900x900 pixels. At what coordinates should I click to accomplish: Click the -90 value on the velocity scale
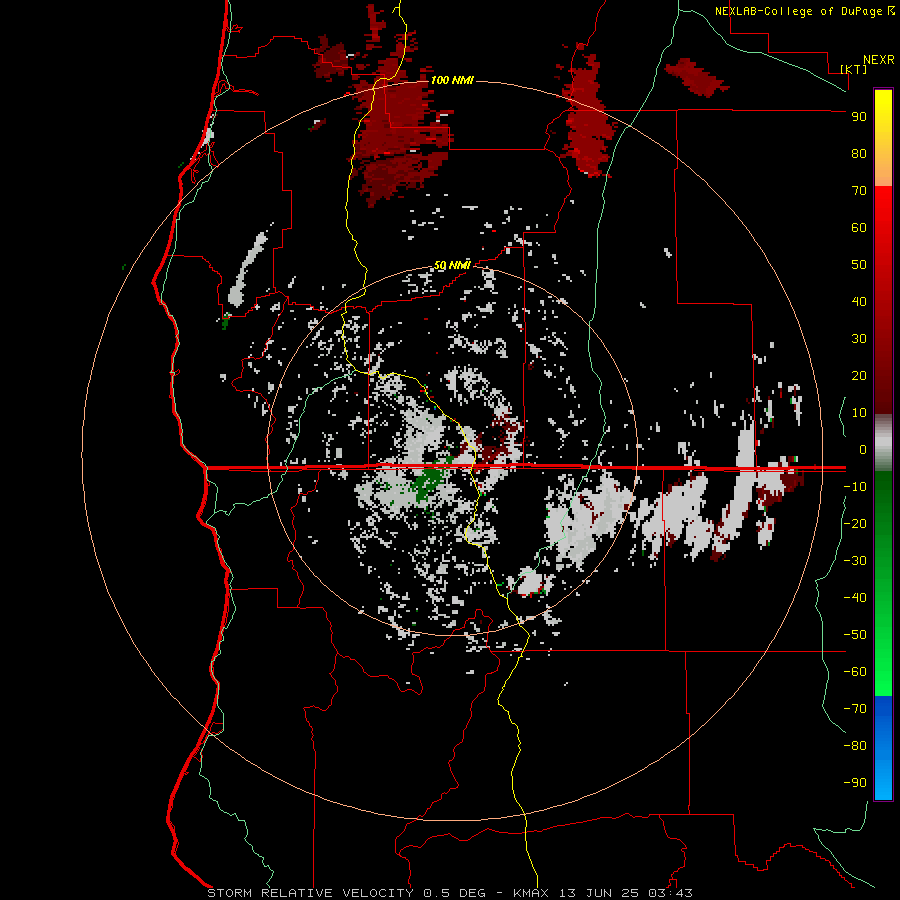[x=855, y=783]
